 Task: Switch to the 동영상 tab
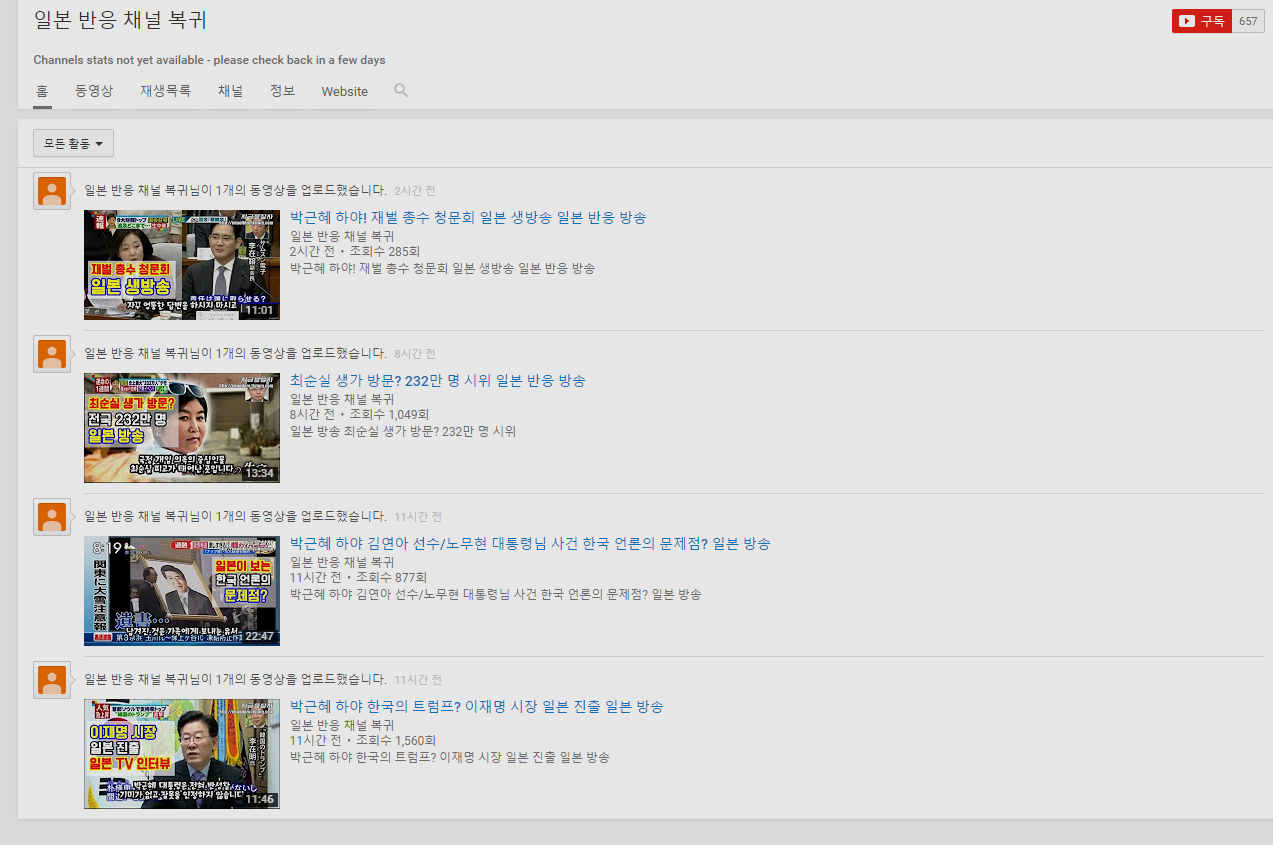[x=94, y=91]
